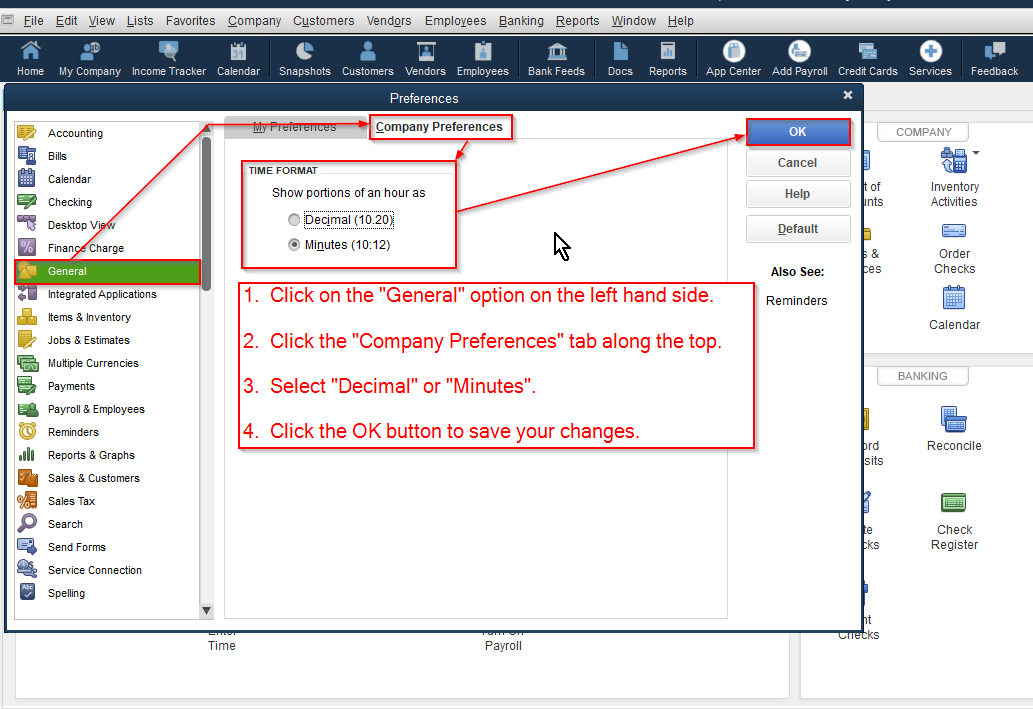The height and width of the screenshot is (709, 1033).
Task: Click OK to save preferences
Action: coord(797,131)
